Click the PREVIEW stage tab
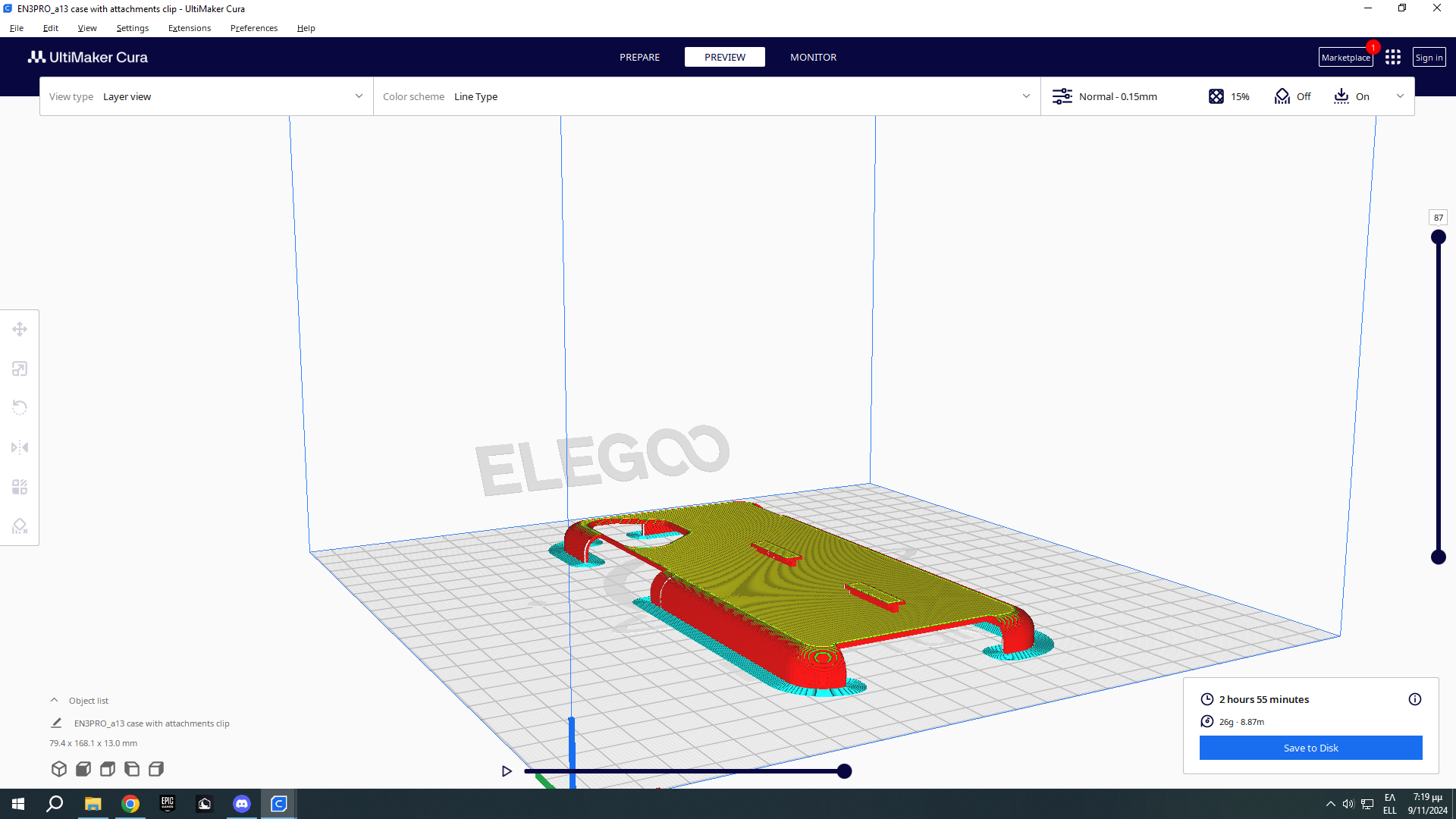 pyautogui.click(x=725, y=58)
